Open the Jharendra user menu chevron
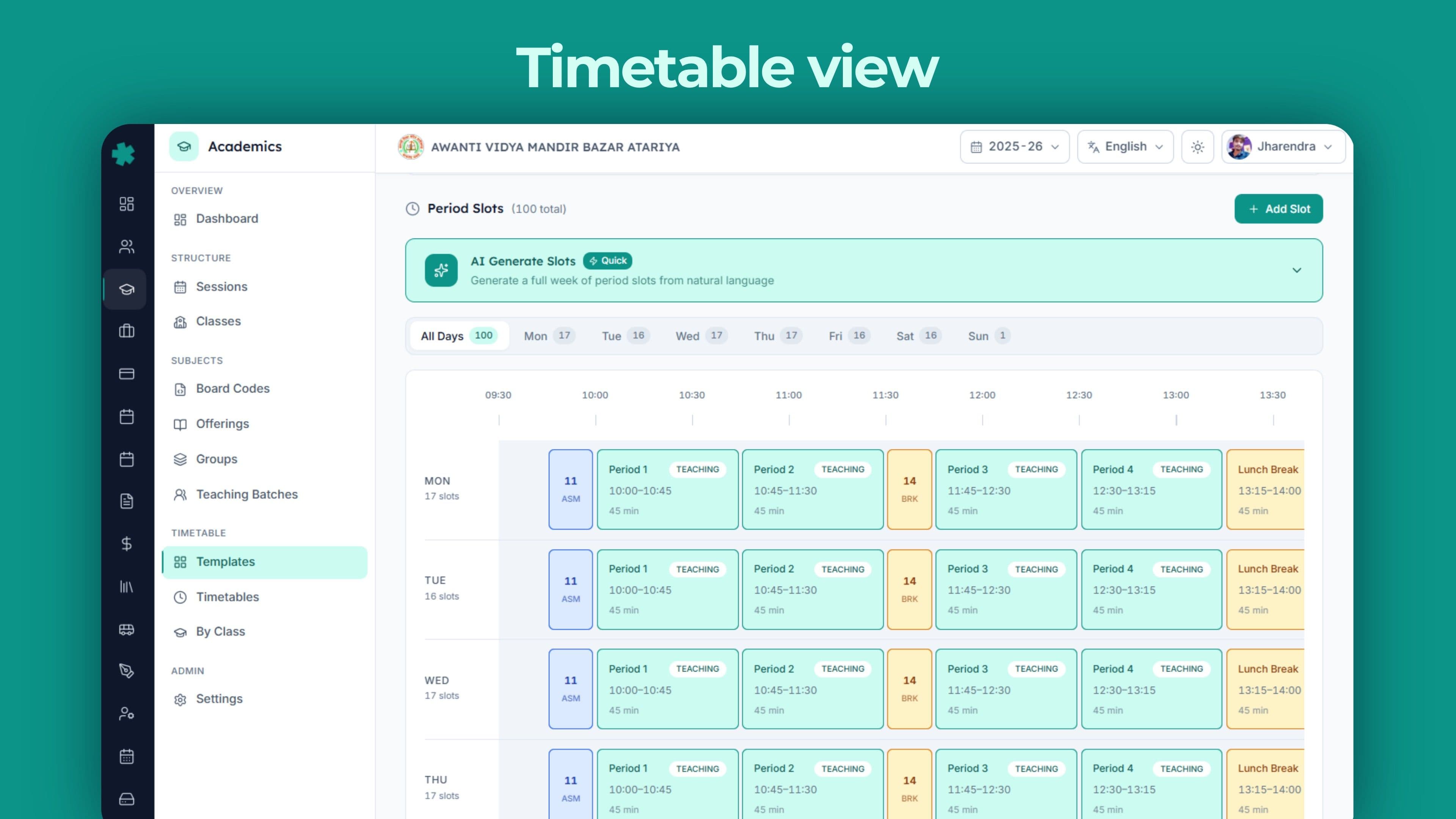Screen dimensions: 1456x819 tap(1328, 147)
